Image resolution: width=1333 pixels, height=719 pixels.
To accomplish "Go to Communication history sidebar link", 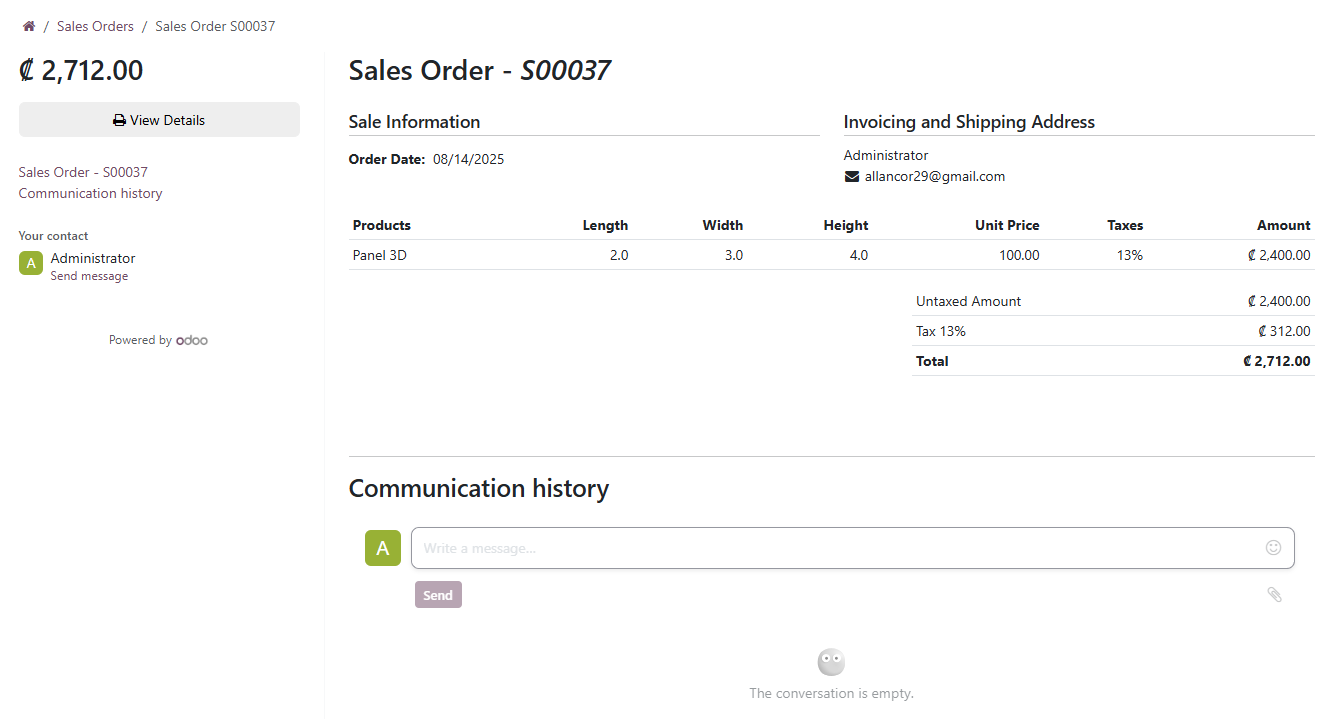I will click(x=90, y=193).
